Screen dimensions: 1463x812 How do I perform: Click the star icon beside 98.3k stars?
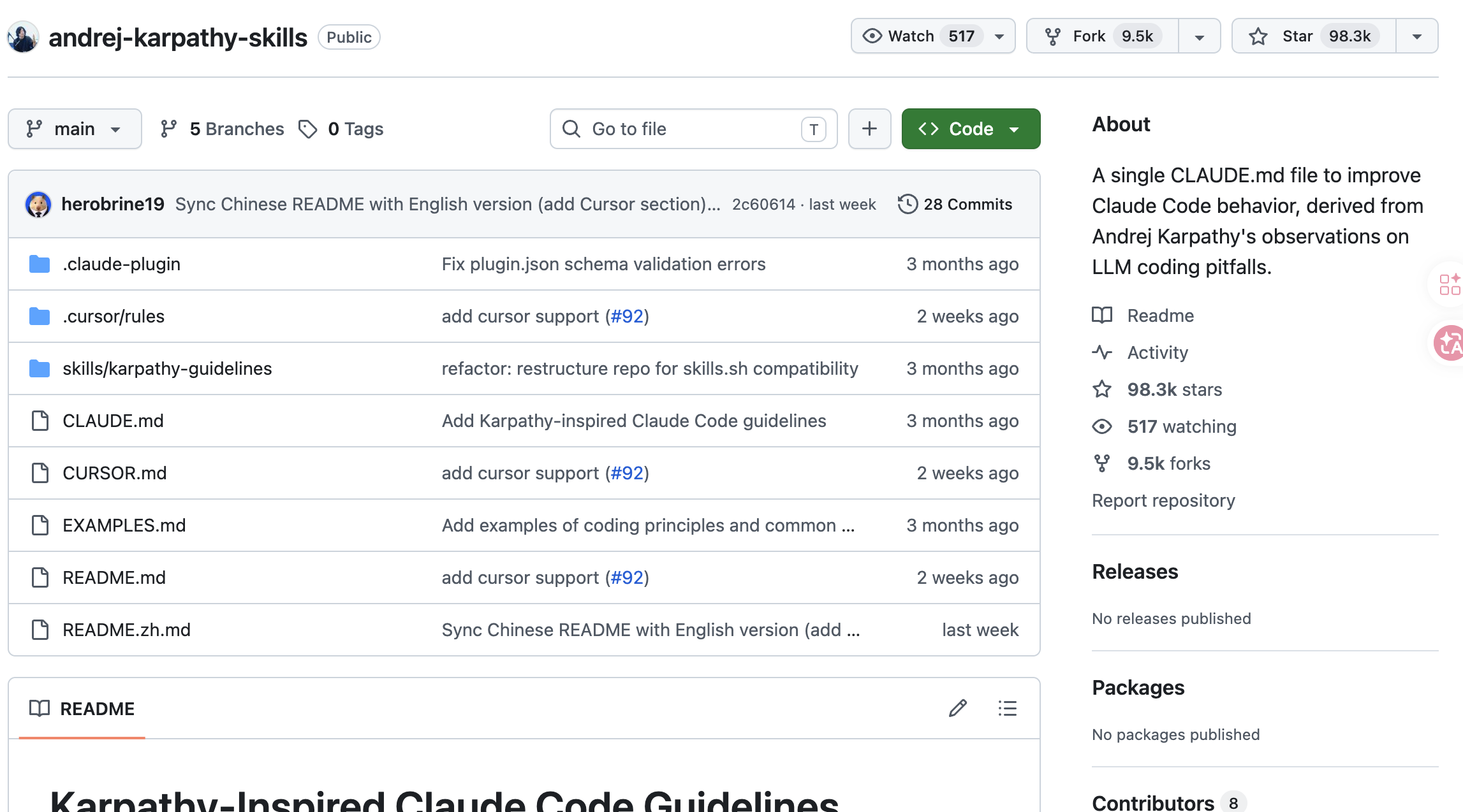point(1102,389)
